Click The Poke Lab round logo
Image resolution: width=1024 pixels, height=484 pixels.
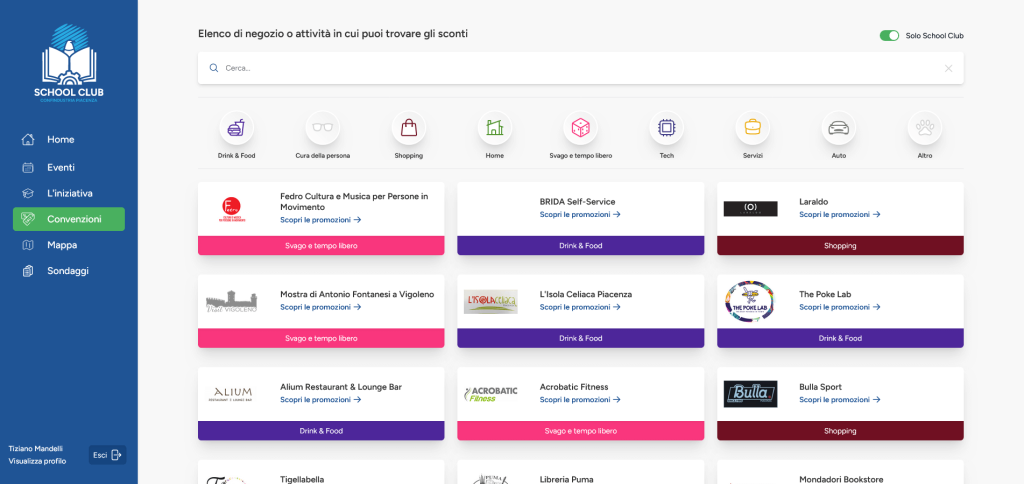[750, 301]
